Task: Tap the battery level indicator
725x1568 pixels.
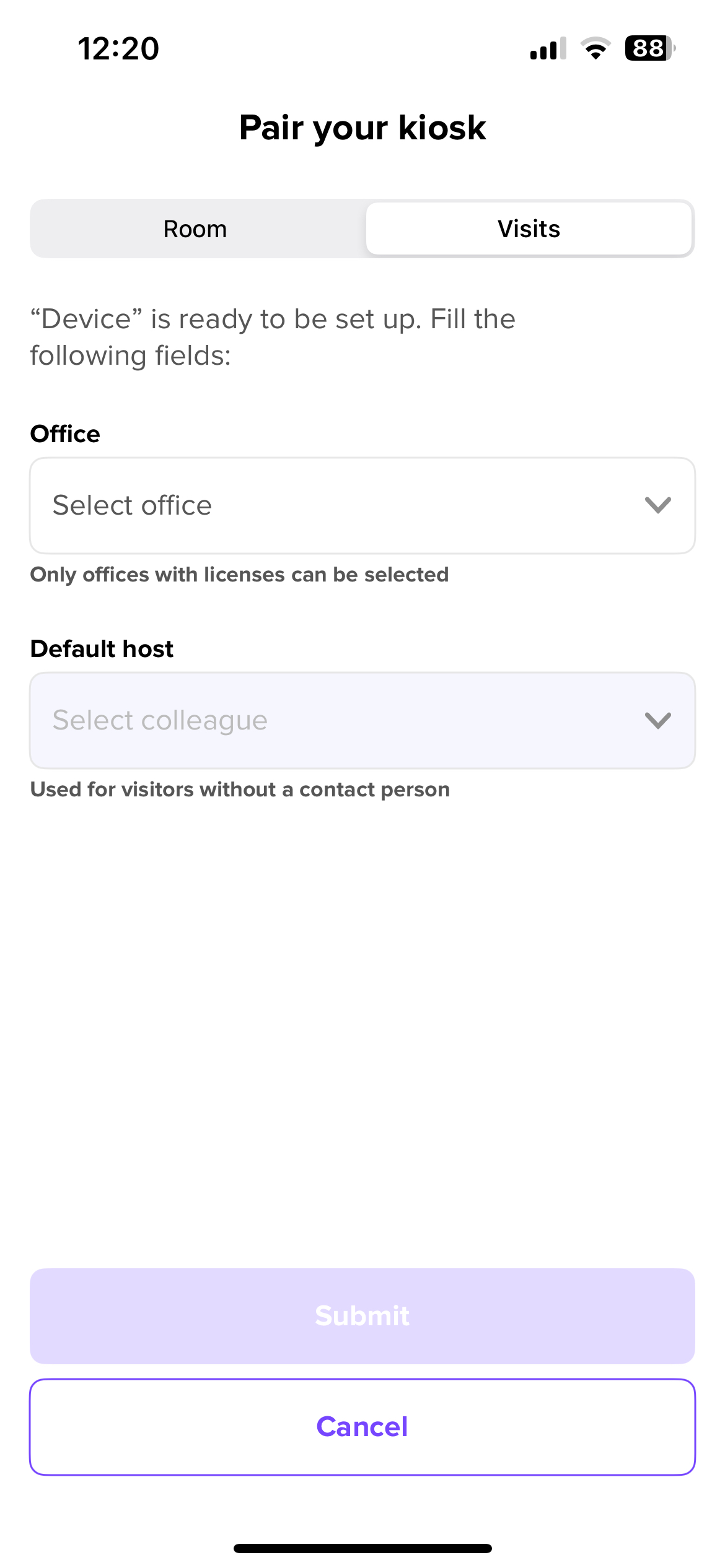Action: point(649,48)
